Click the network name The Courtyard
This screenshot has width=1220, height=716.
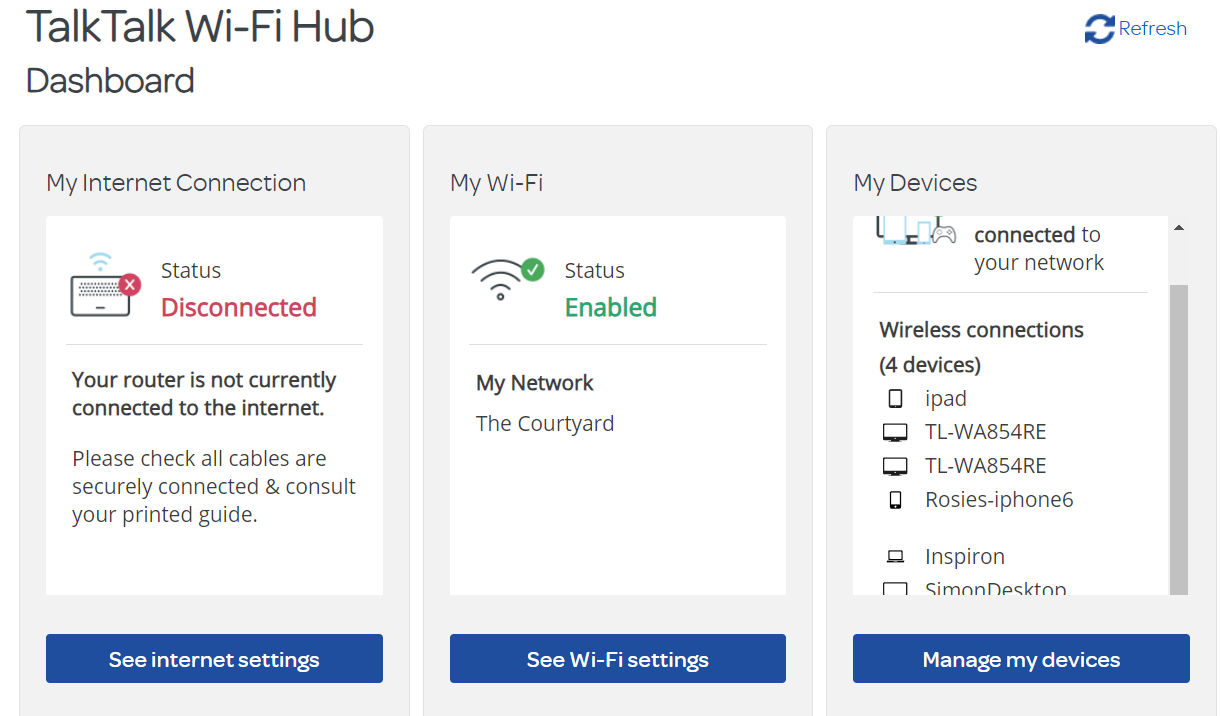[545, 423]
